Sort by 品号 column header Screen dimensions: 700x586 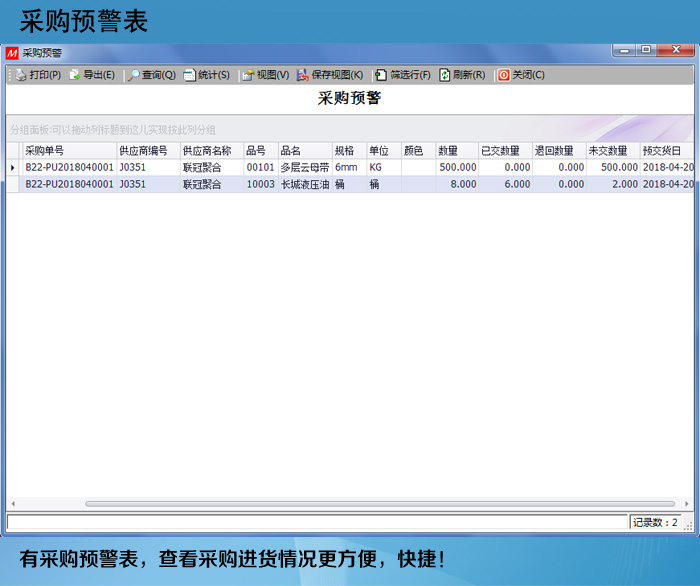click(x=261, y=151)
